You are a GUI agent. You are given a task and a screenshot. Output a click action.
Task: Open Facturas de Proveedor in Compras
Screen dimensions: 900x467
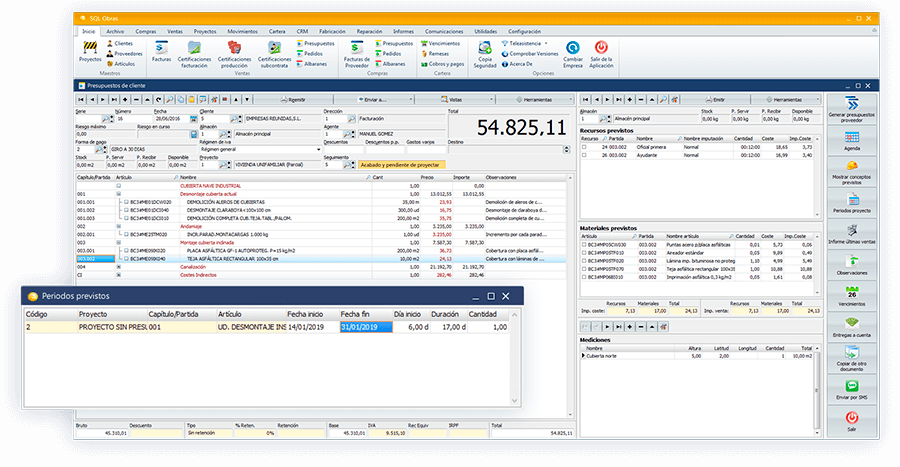click(356, 52)
